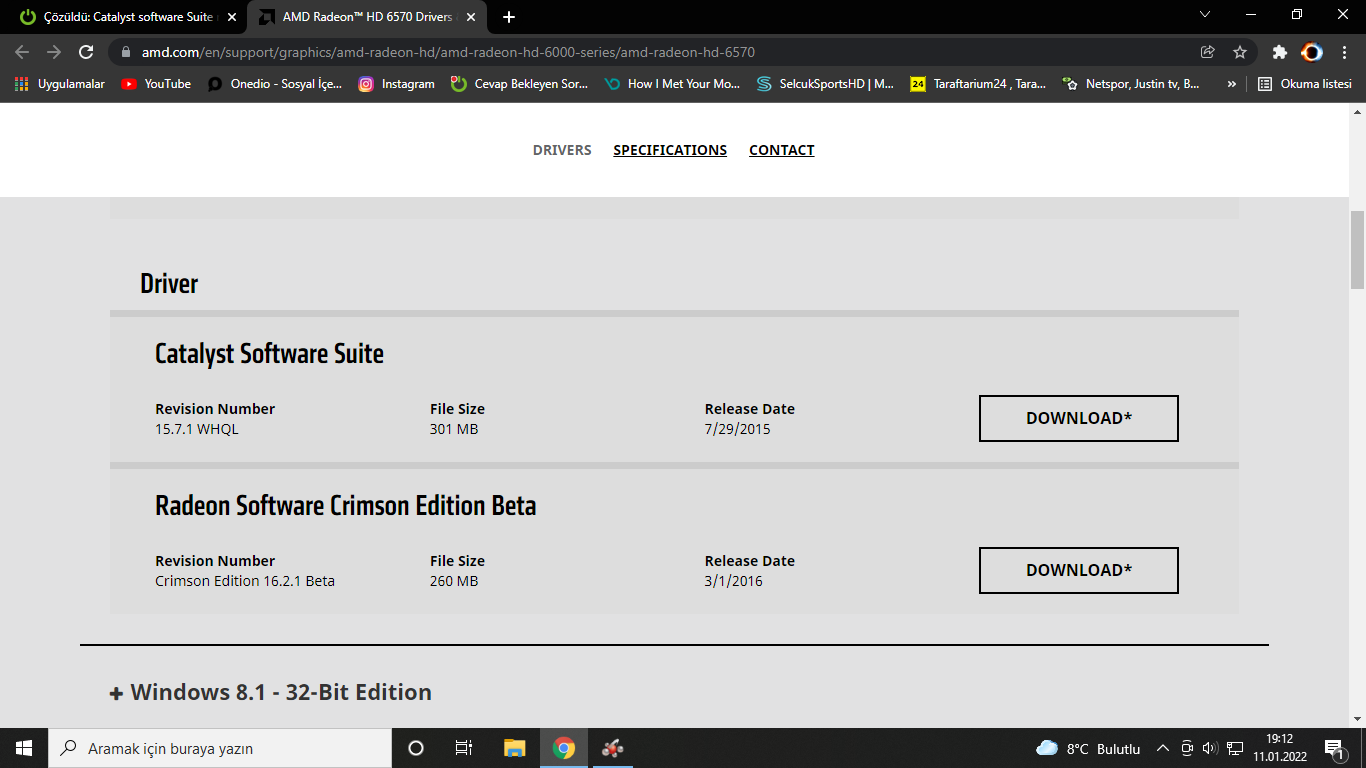The width and height of the screenshot is (1366, 768).
Task: Open a new browser tab
Action: tap(509, 17)
